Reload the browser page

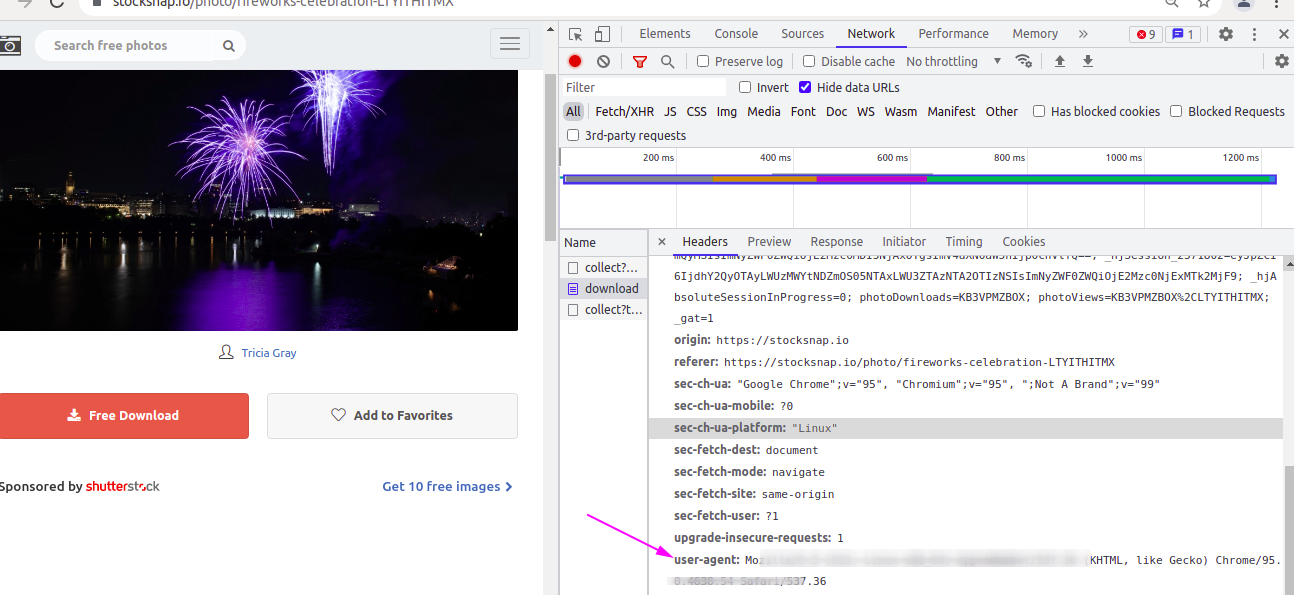point(56,3)
